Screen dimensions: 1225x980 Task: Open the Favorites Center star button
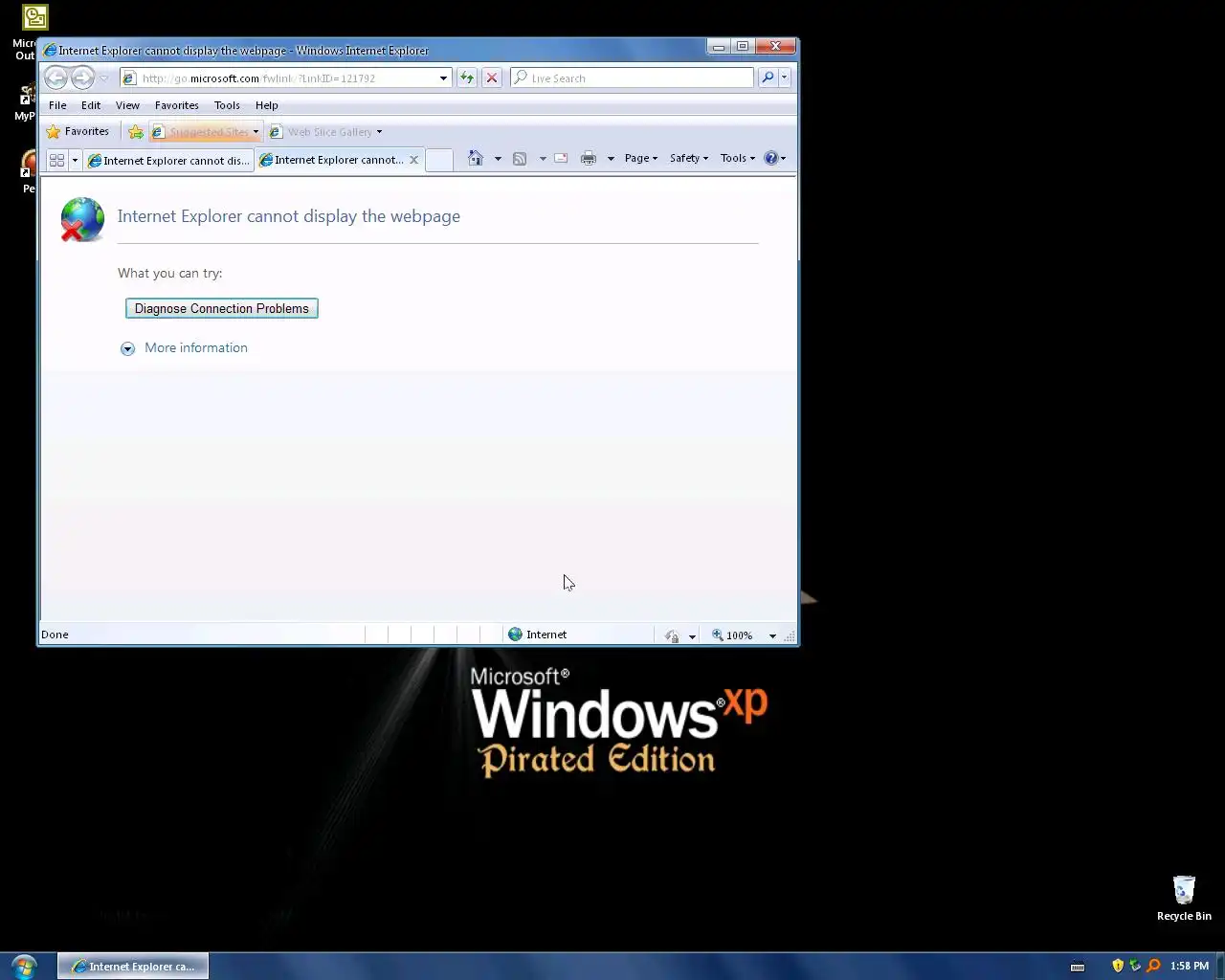pyautogui.click(x=78, y=132)
